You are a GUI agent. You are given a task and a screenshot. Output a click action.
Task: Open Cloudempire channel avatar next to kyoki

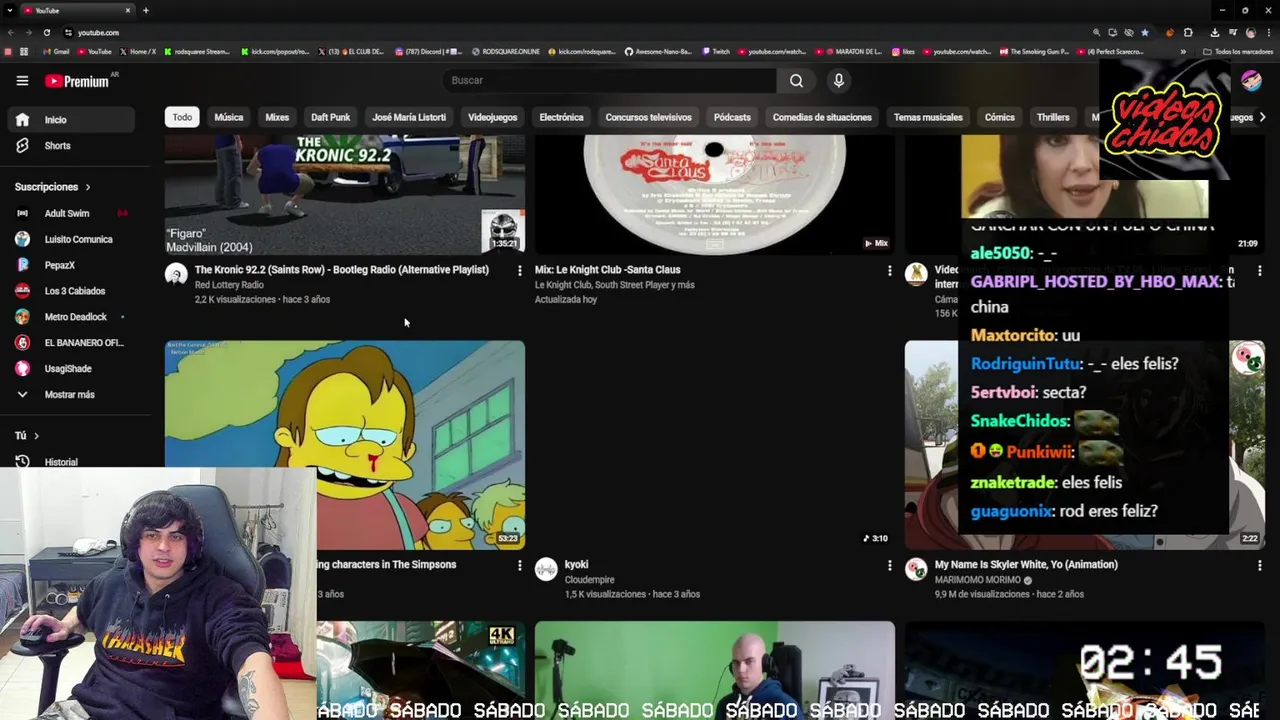[x=546, y=570]
